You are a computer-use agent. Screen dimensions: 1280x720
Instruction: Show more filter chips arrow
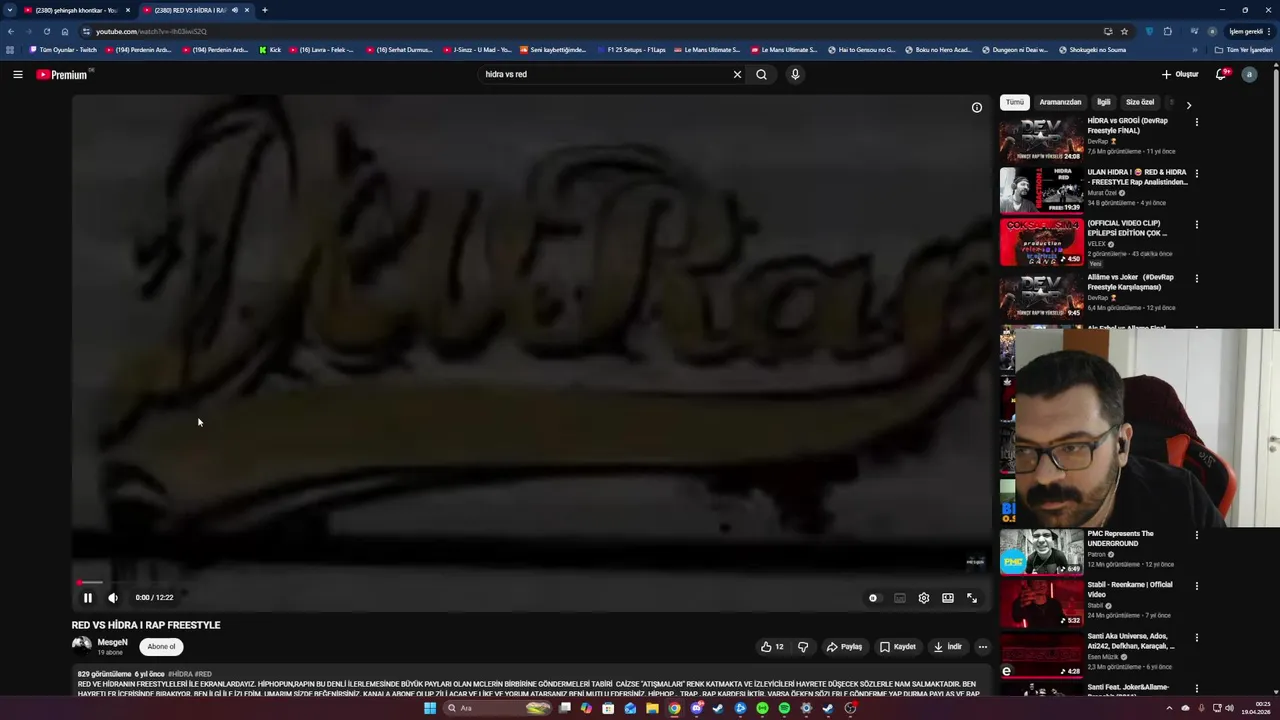click(x=1188, y=104)
